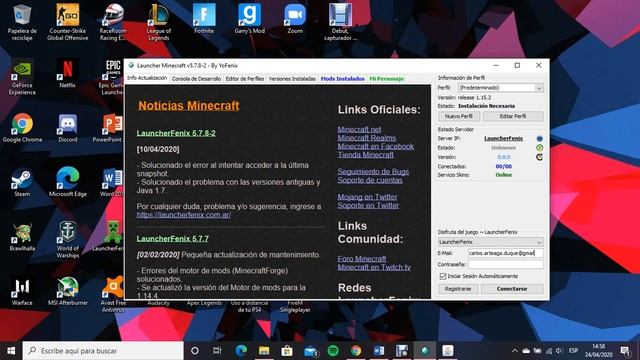Open the Soporte de cuentas link
Image resolution: width=640 pixels, height=360 pixels.
370,180
